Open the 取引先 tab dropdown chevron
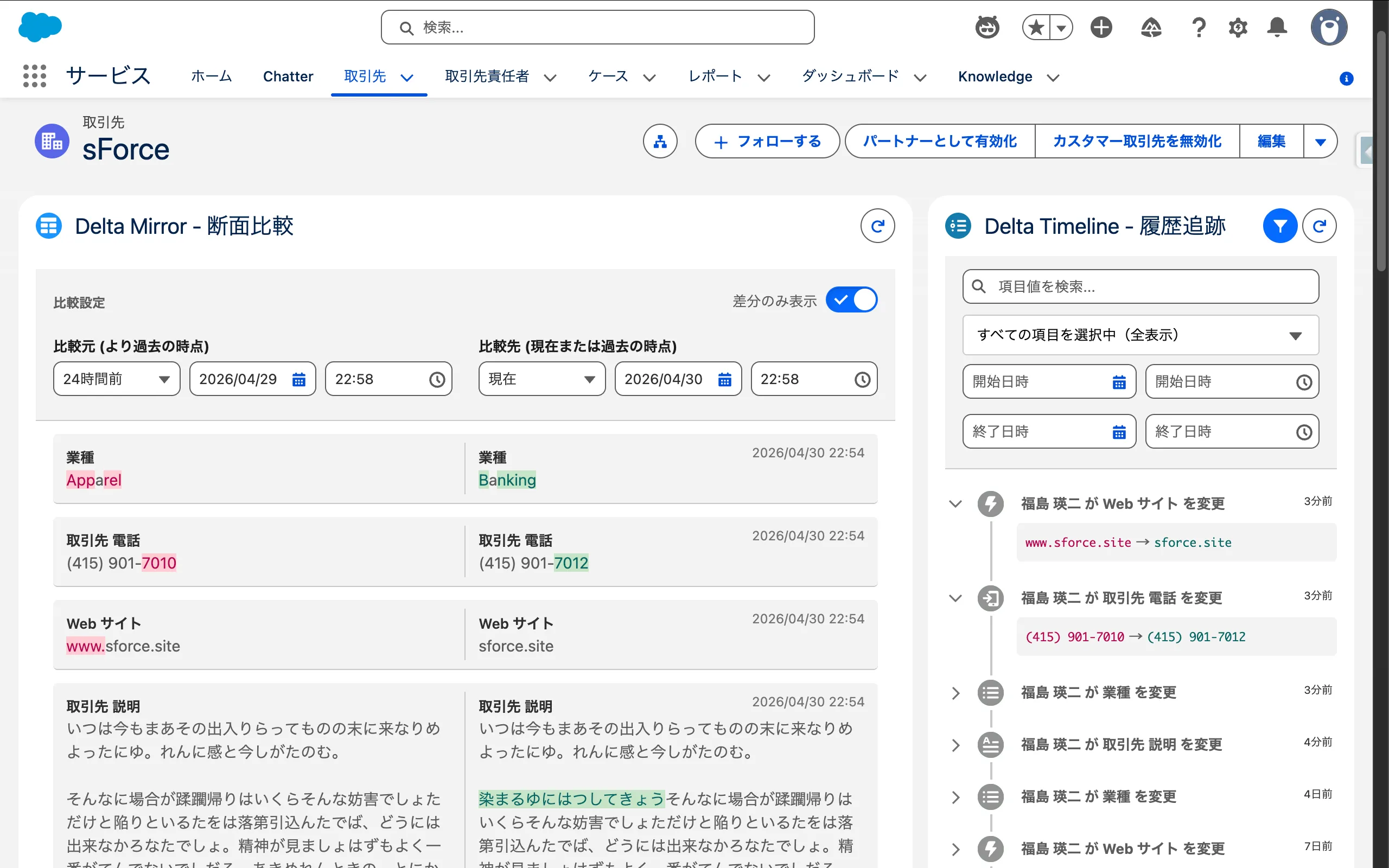Image resolution: width=1389 pixels, height=868 pixels. click(407, 78)
